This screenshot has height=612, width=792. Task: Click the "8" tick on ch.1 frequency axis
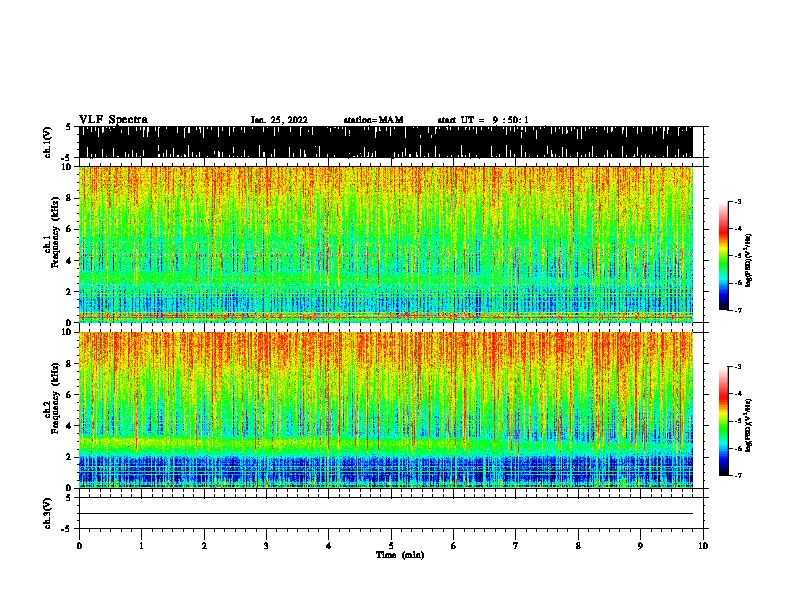coord(69,198)
